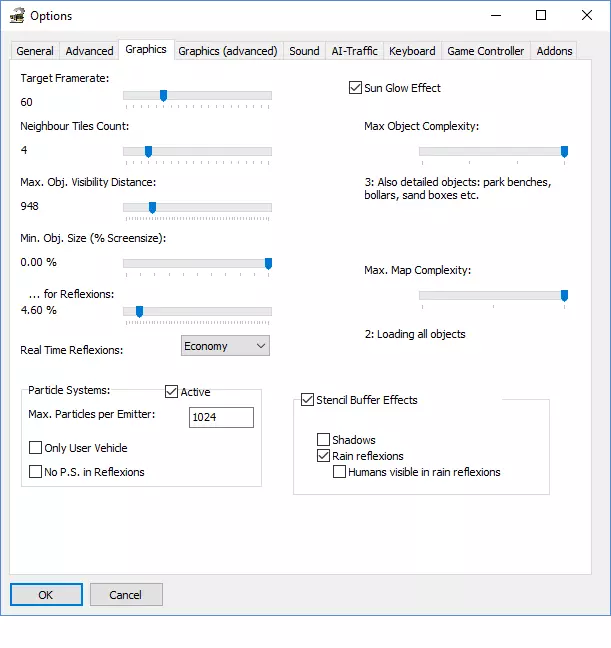Maximize the Options window

pyautogui.click(x=541, y=16)
